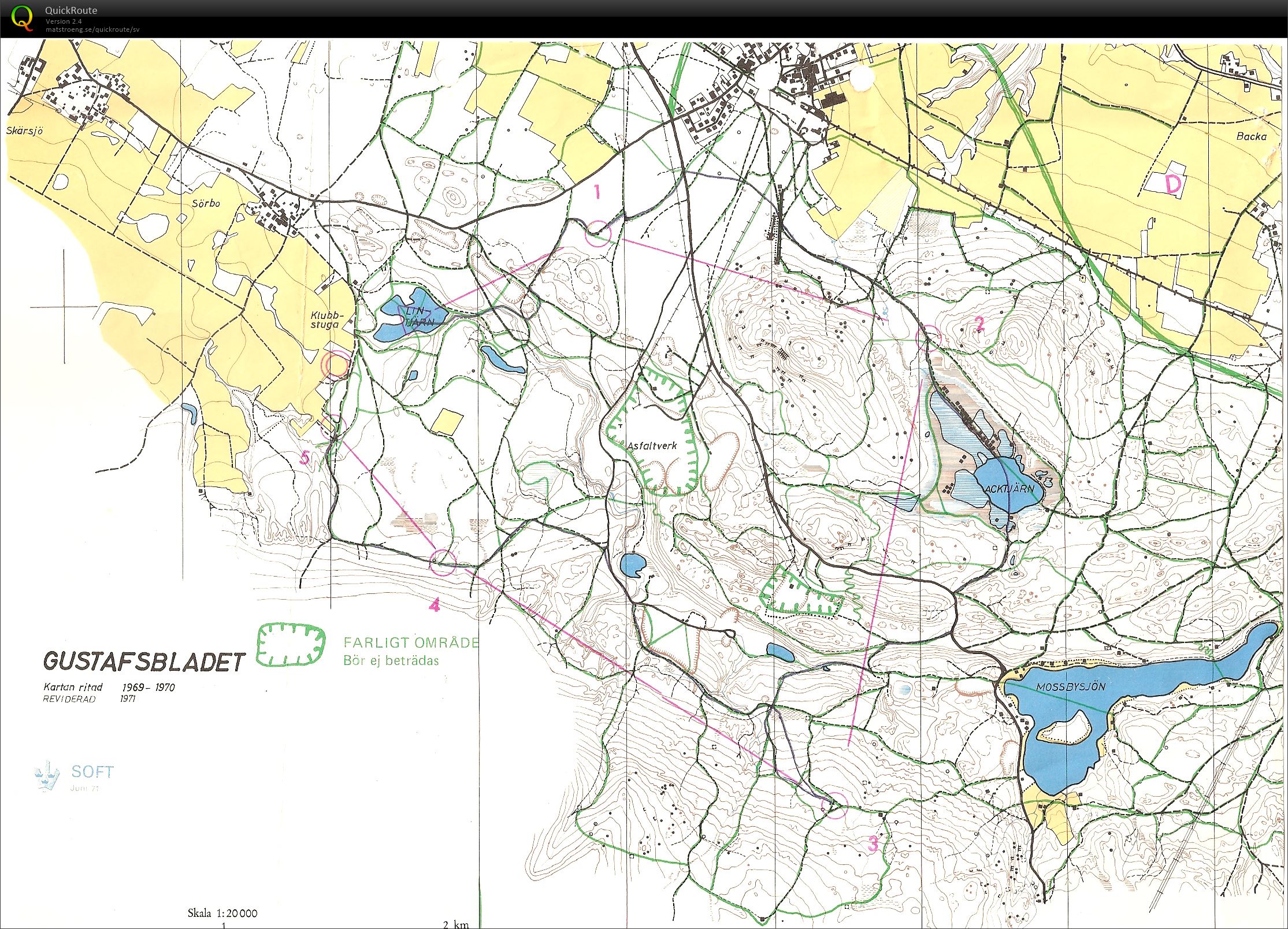Click the pink control number 2

[979, 324]
